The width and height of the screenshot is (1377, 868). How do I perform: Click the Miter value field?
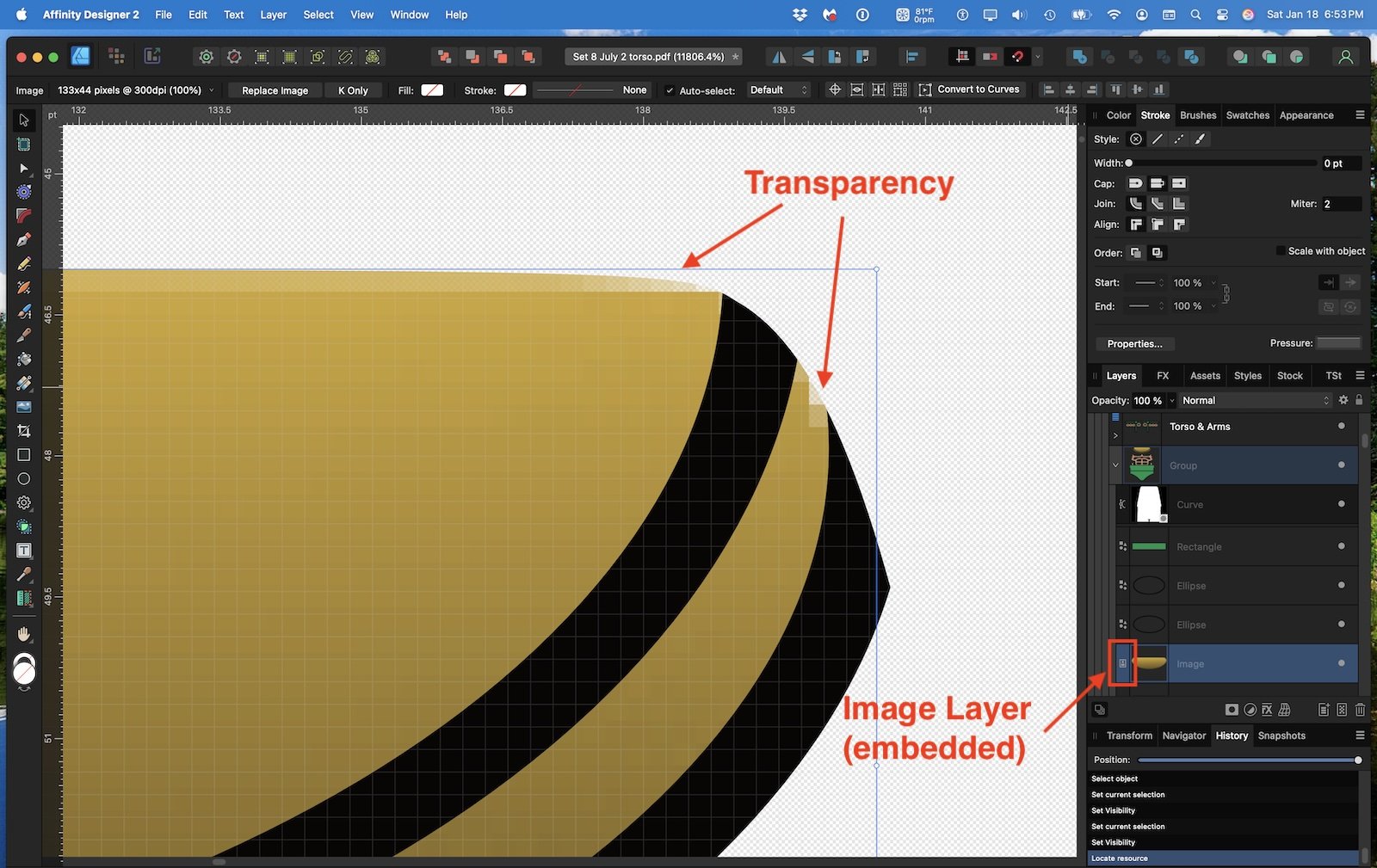[x=1342, y=204]
